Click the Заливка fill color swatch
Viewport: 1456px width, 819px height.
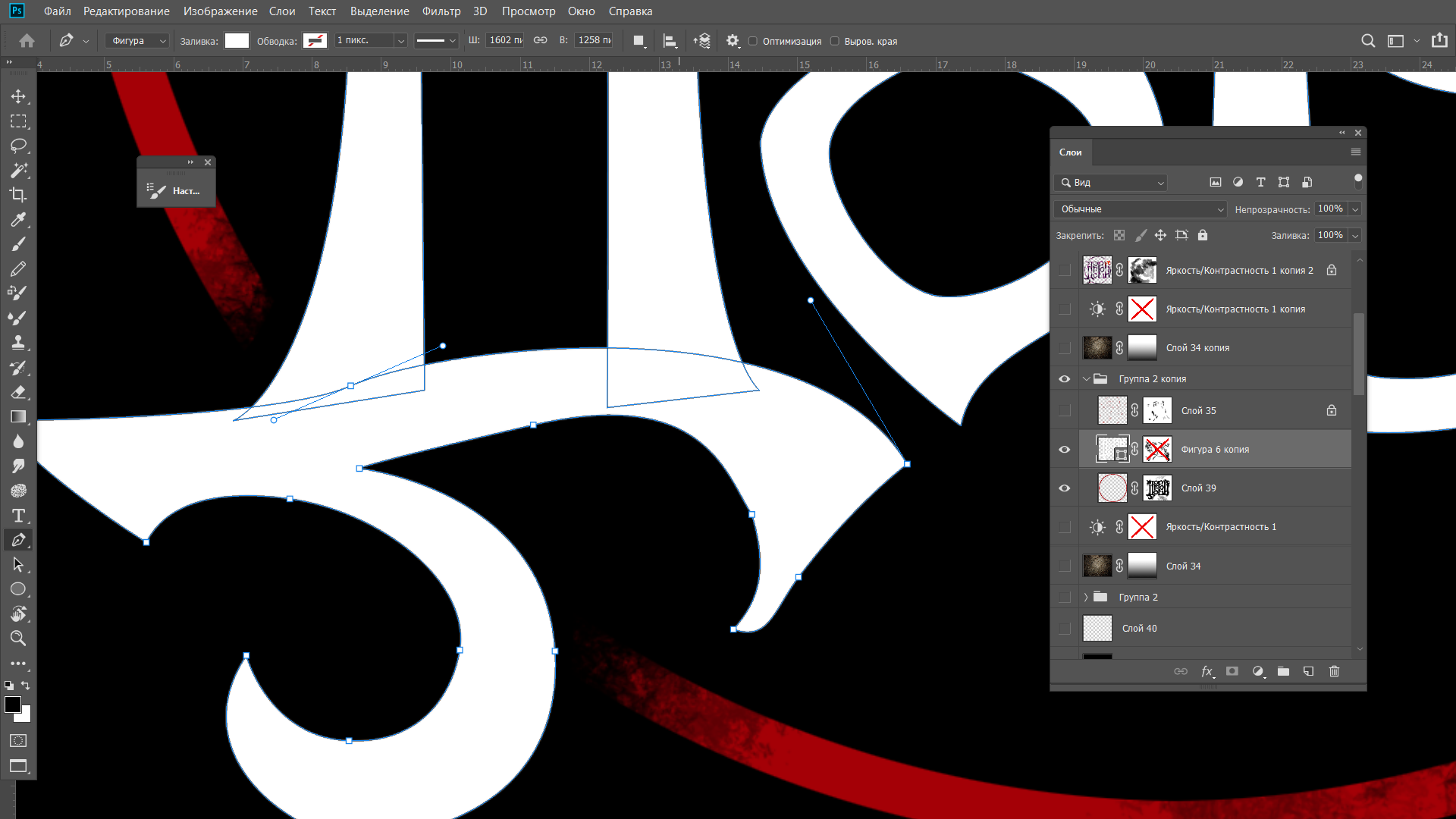(237, 41)
